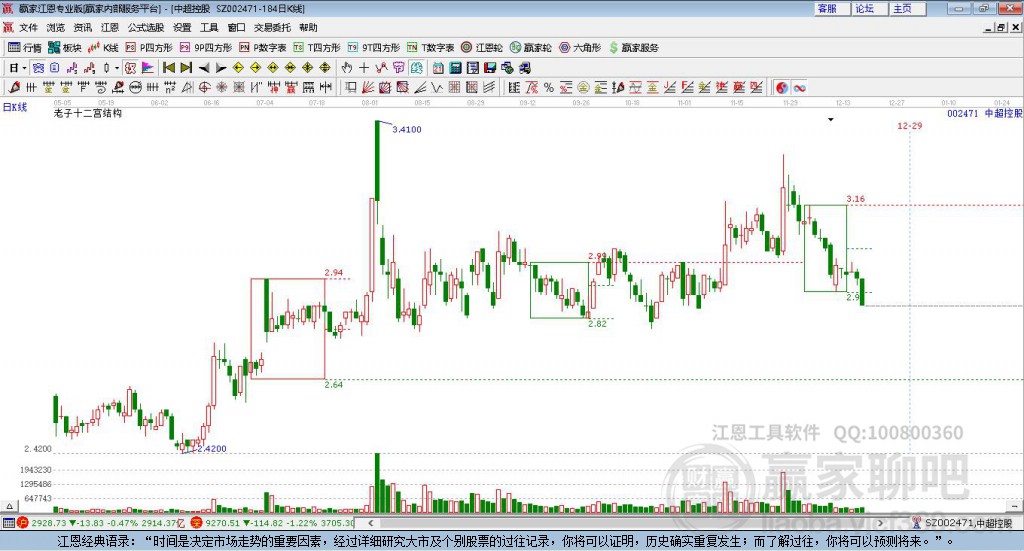Click the pencil drawing tool icon

click(x=14, y=87)
